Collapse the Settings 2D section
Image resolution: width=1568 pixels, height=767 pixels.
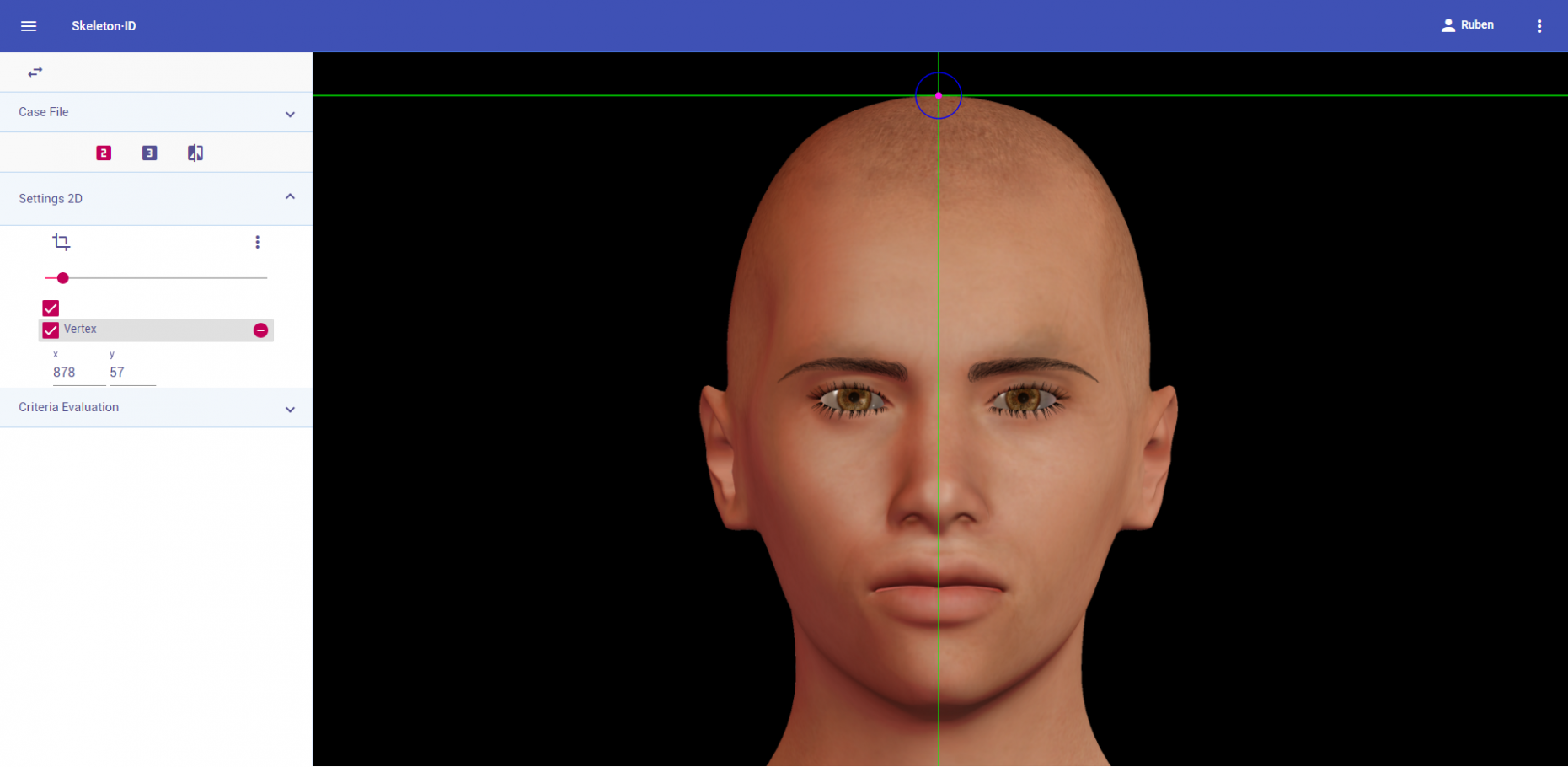290,197
